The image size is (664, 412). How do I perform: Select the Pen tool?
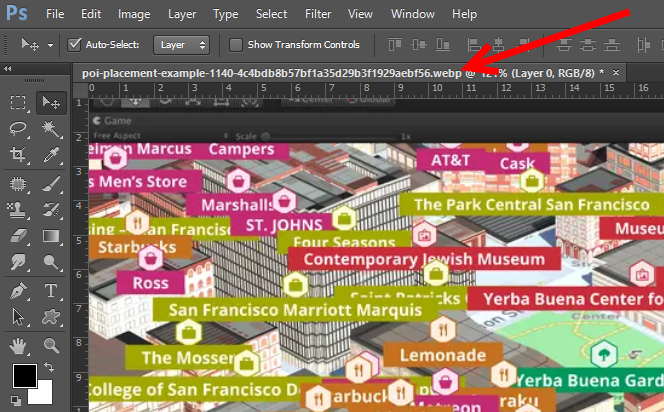coord(18,291)
